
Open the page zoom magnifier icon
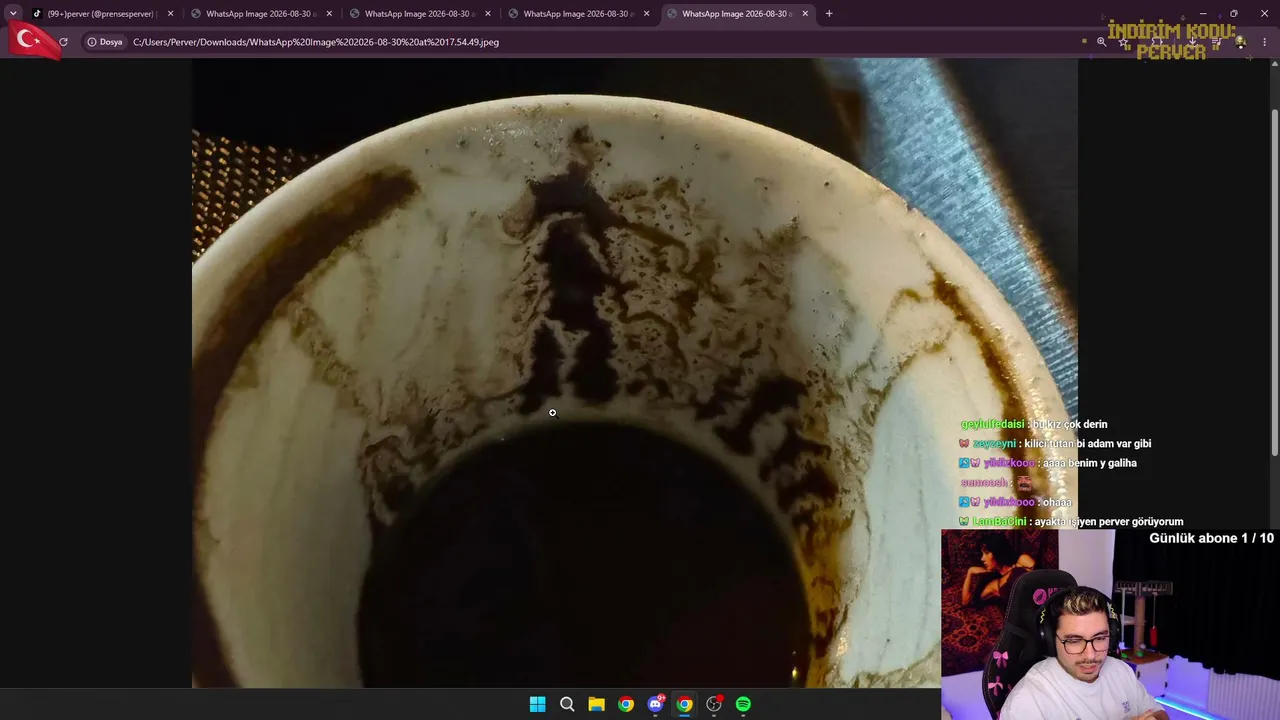click(1101, 42)
